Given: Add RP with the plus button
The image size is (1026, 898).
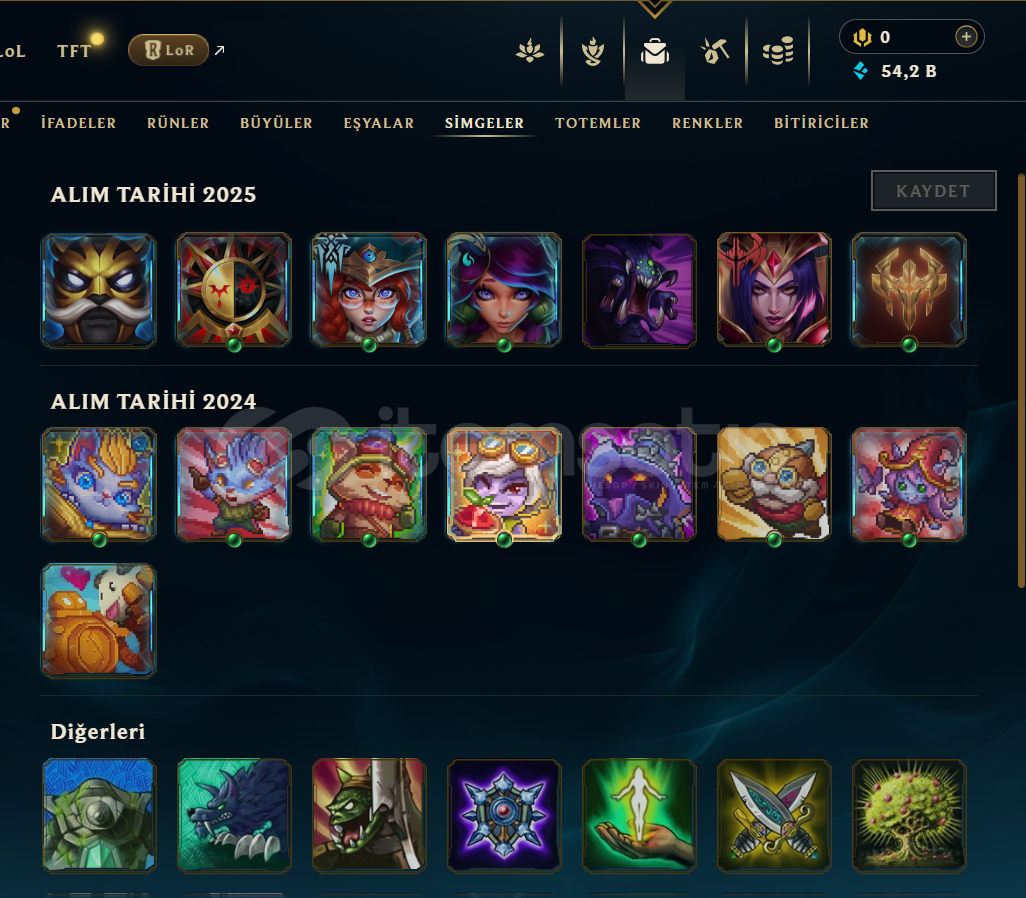Looking at the screenshot, I should coord(966,37).
